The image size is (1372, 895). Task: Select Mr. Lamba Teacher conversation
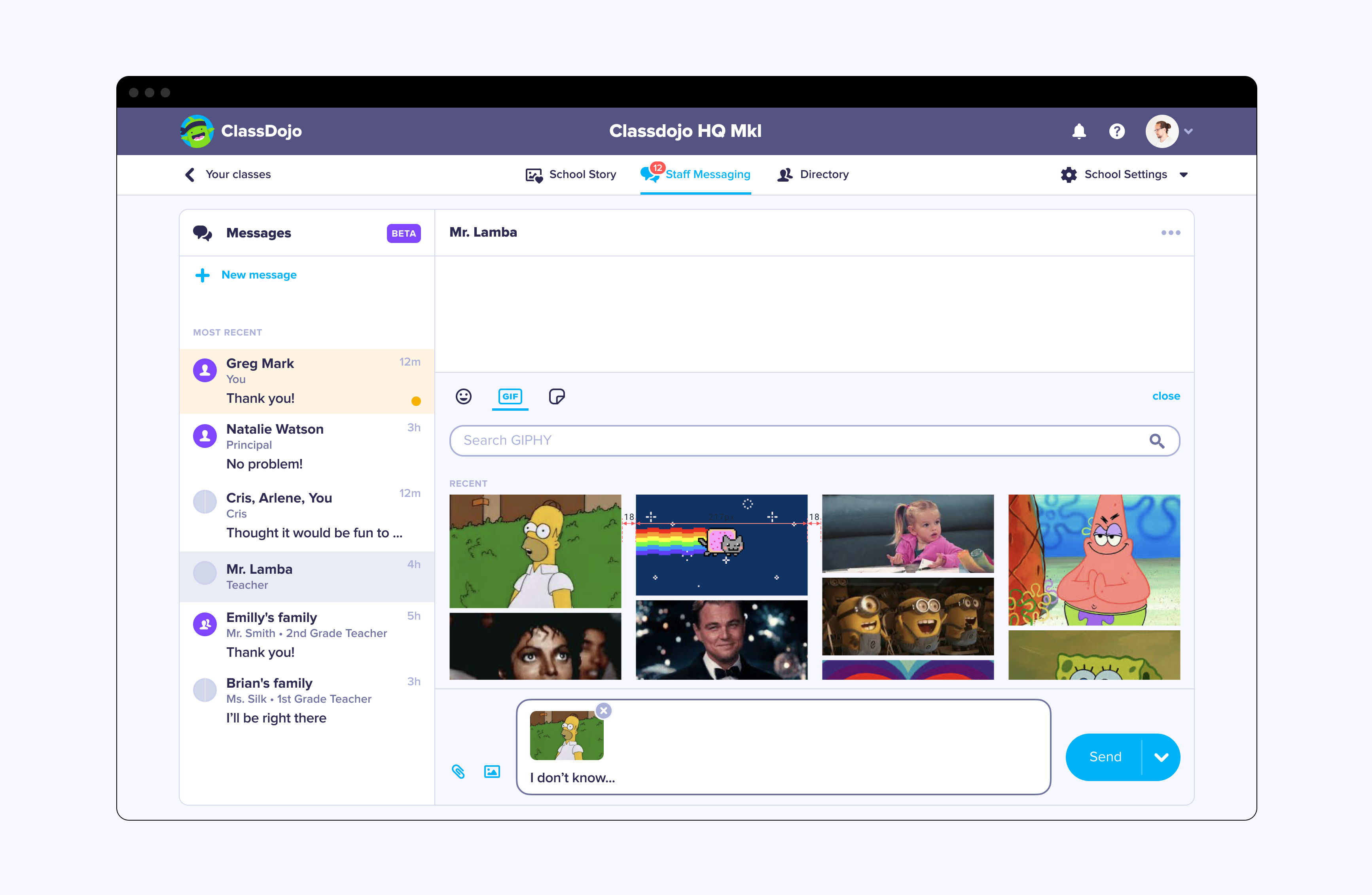(x=307, y=576)
